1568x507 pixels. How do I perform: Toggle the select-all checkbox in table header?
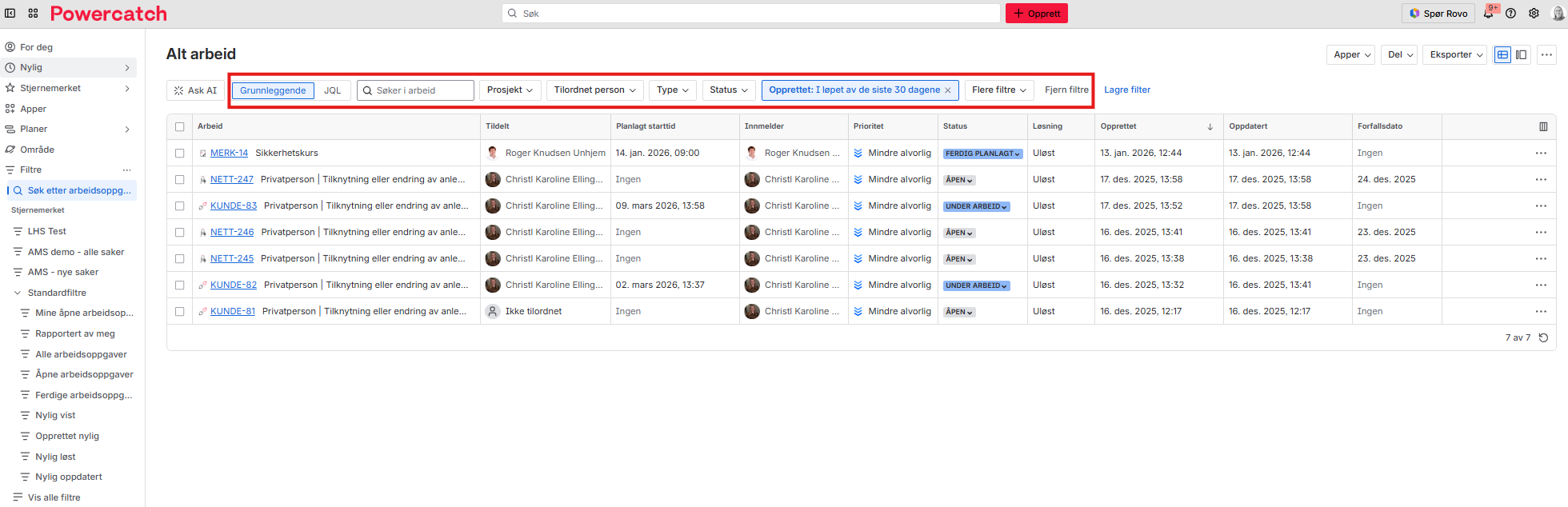(179, 126)
